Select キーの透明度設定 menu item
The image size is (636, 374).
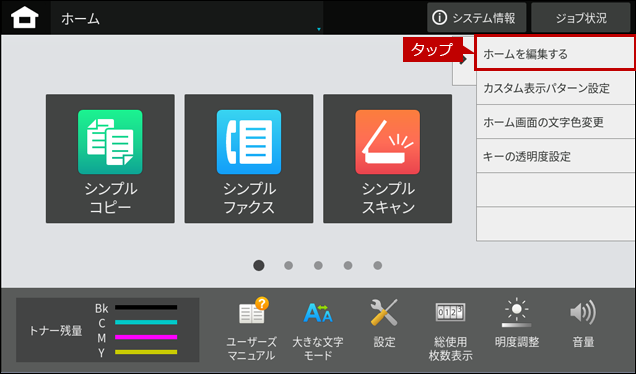(x=556, y=156)
